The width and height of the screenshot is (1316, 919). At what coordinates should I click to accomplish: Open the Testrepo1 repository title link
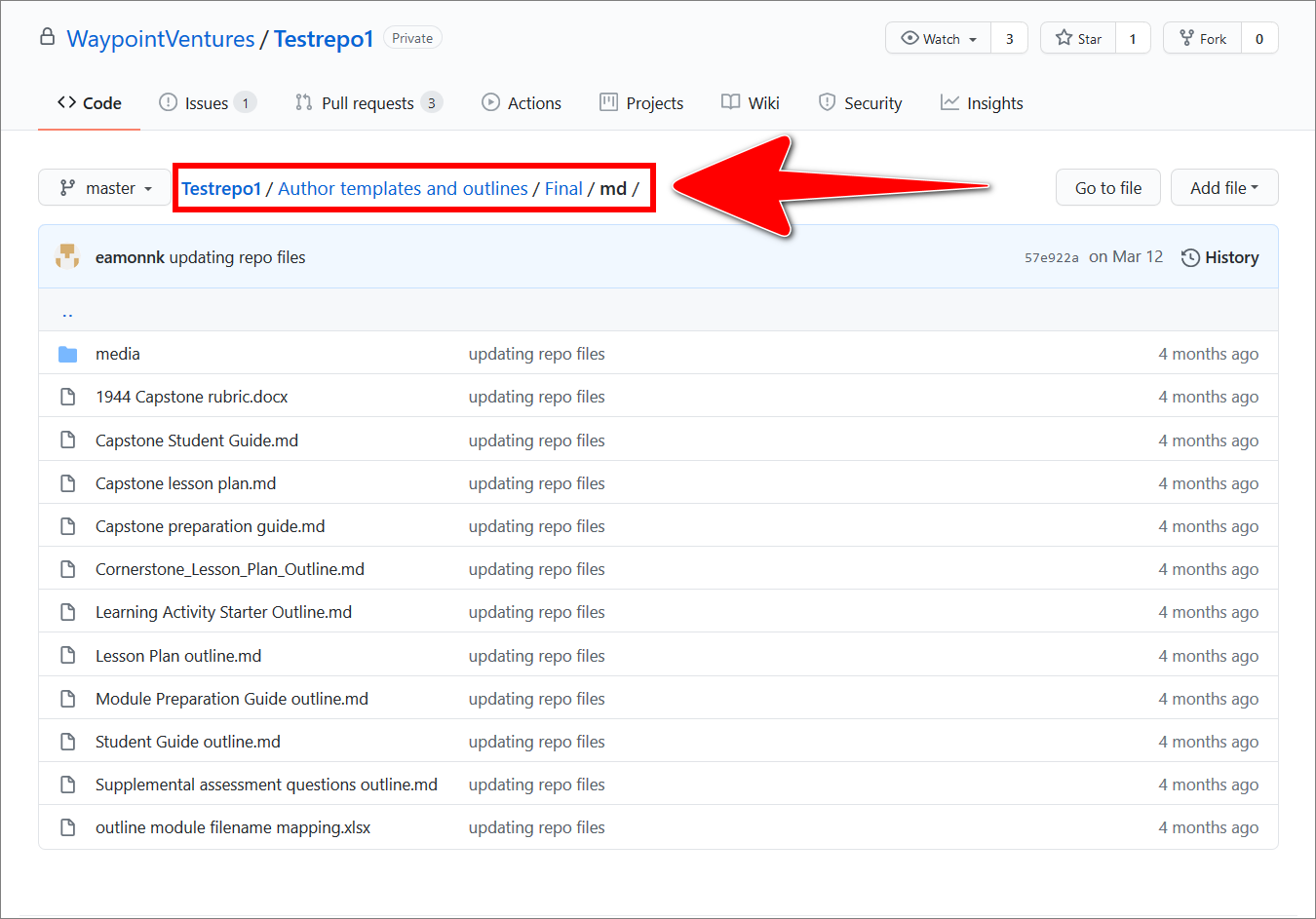(324, 39)
